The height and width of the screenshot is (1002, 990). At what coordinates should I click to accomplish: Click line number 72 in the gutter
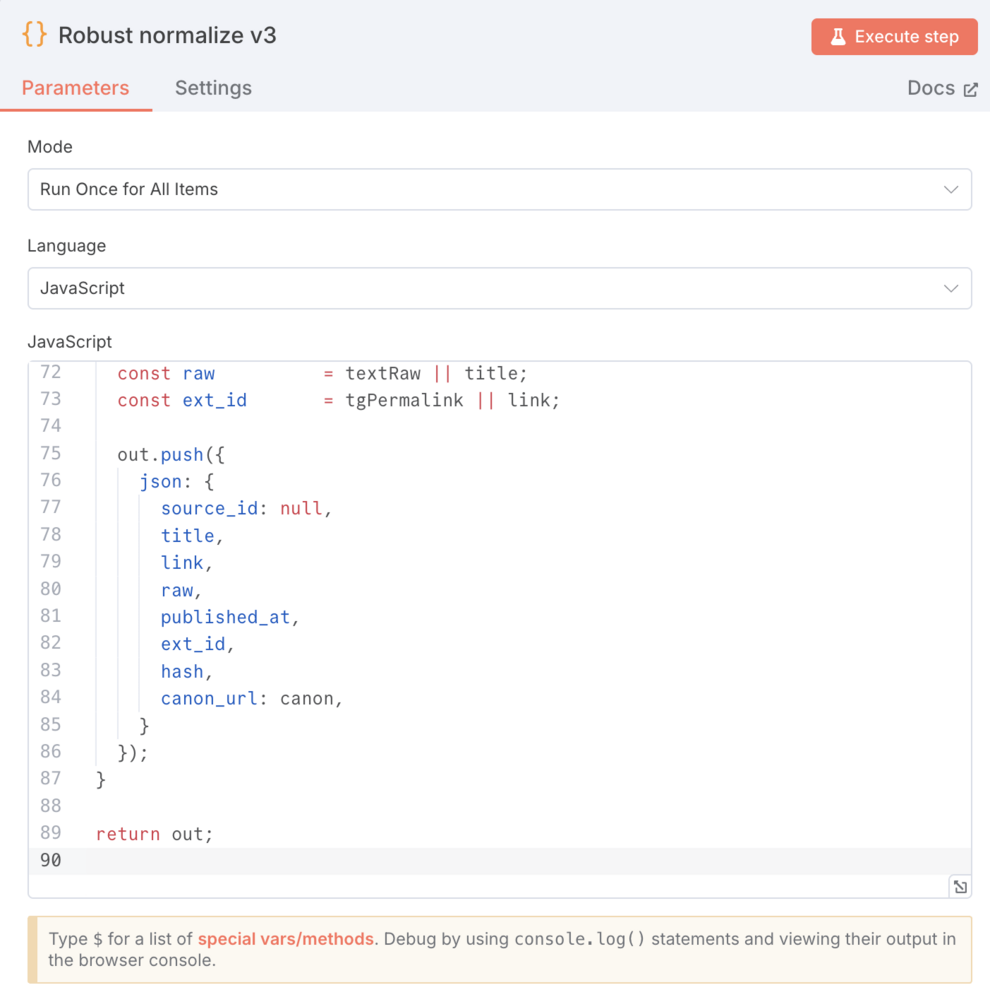50,372
